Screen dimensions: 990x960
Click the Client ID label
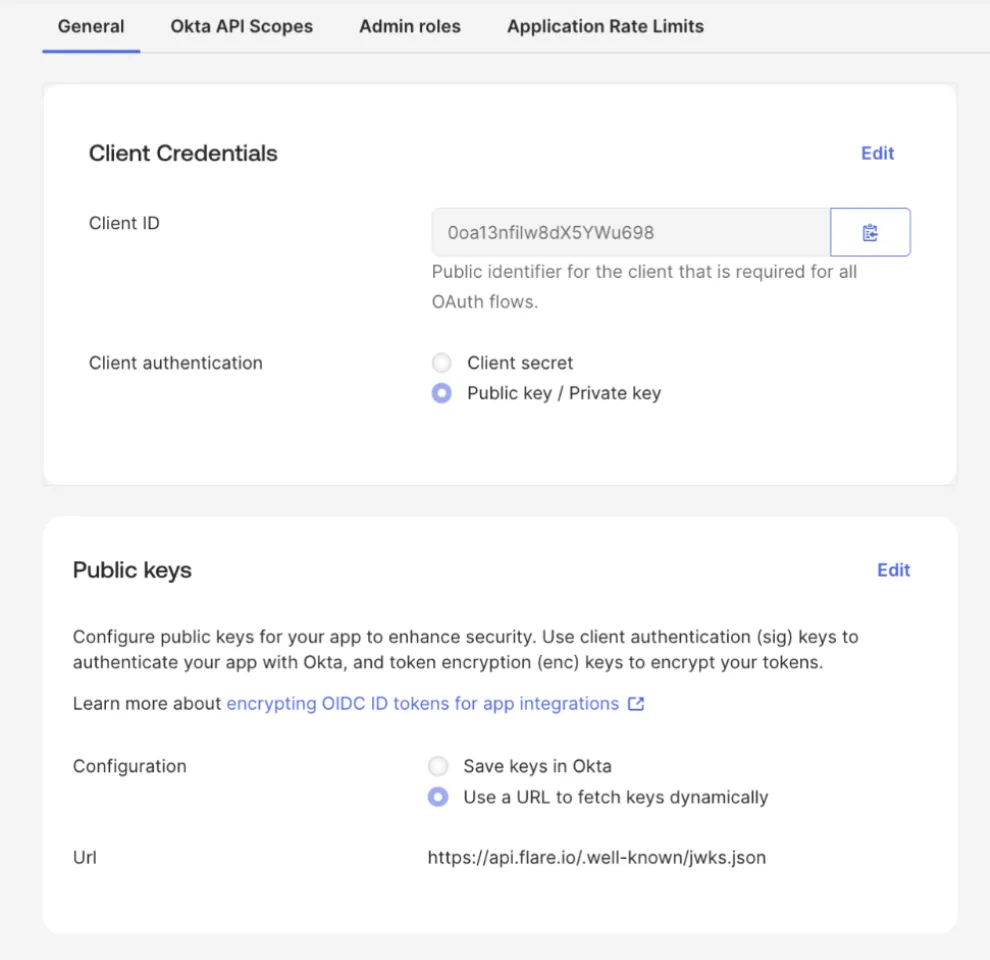pos(124,223)
